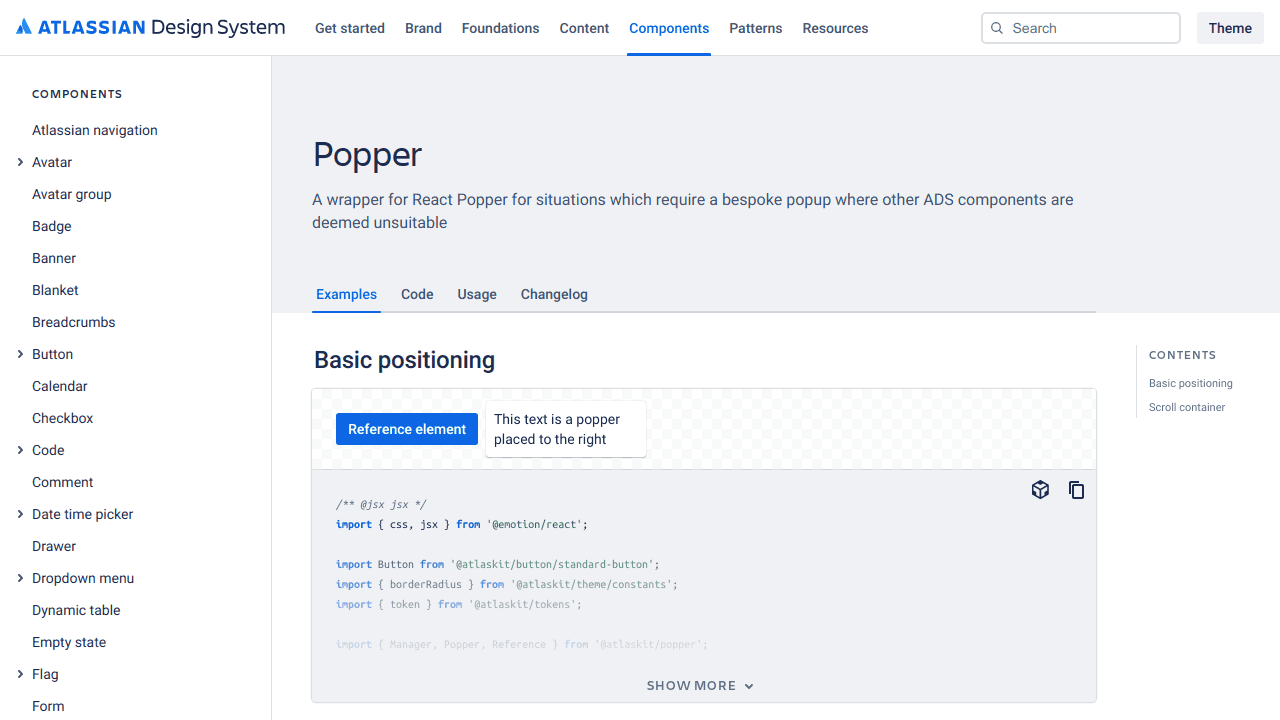The height and width of the screenshot is (720, 1280).
Task: Expand the Flag sidebar chevron
Action: click(x=20, y=674)
